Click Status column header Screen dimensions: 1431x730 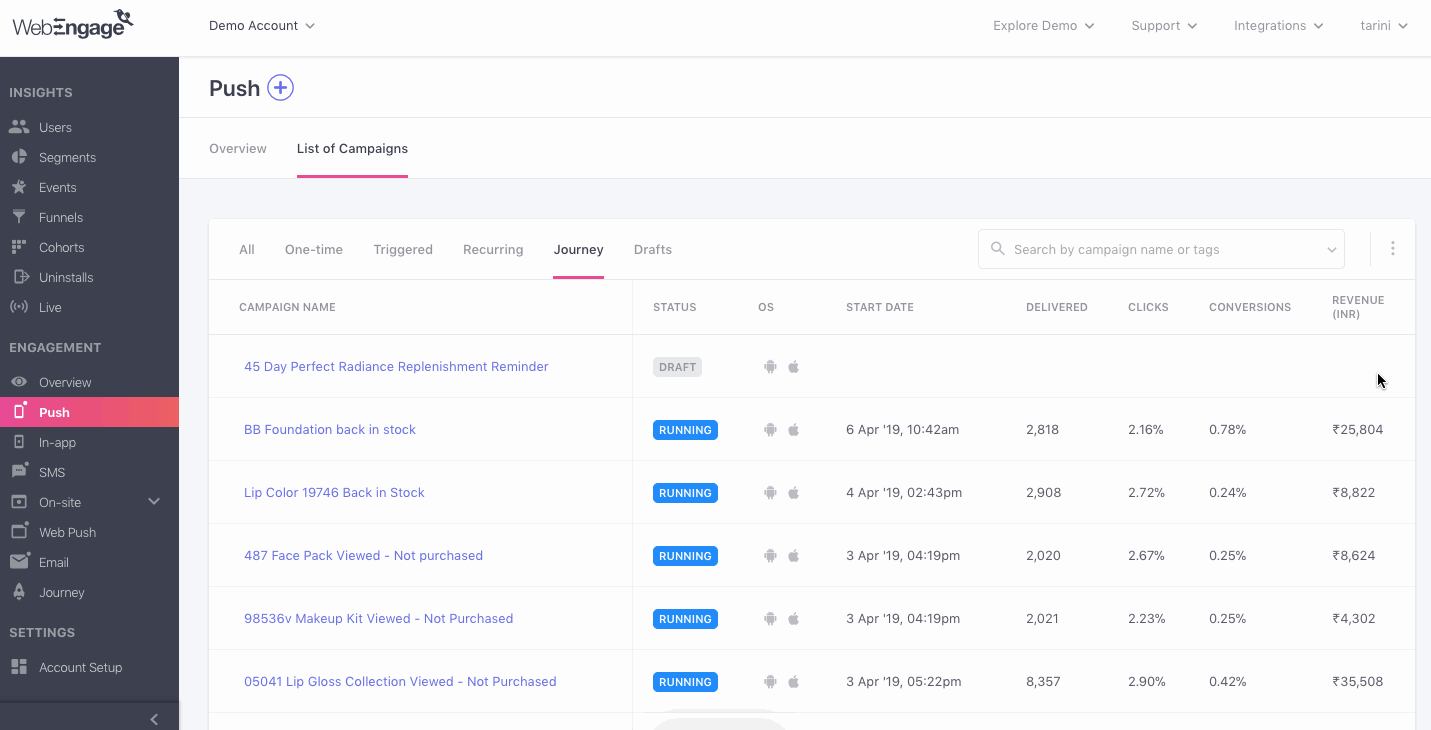coord(674,307)
